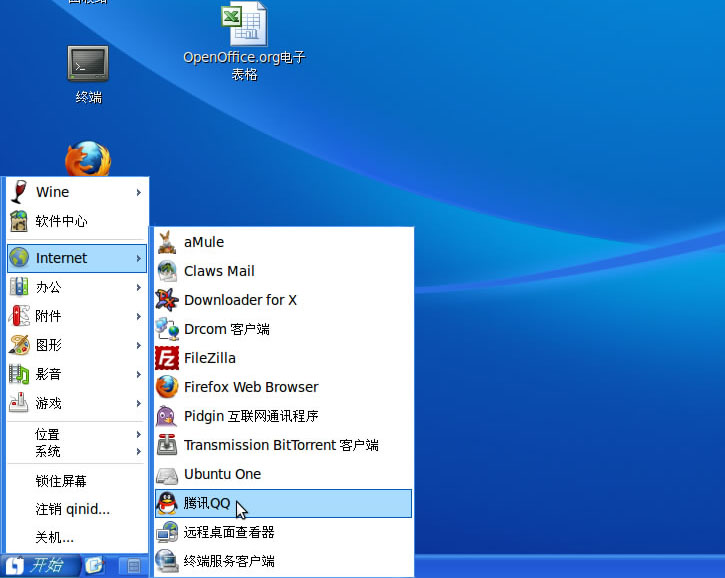Expand the 影音 submenu arrow
The width and height of the screenshot is (725, 578).
tap(139, 375)
